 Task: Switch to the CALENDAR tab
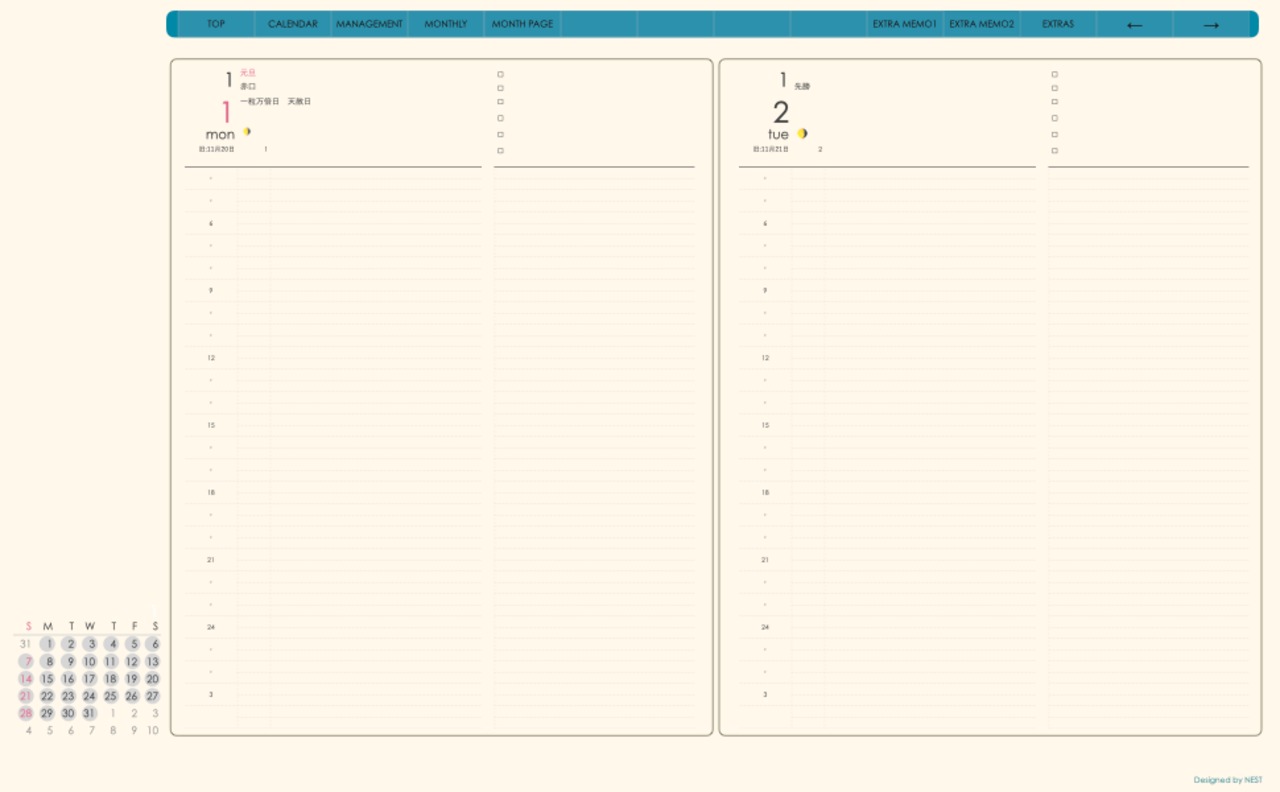pyautogui.click(x=293, y=24)
